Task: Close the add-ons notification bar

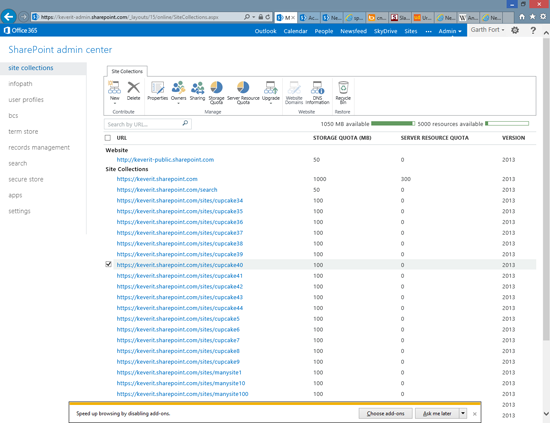Action: coord(475,414)
